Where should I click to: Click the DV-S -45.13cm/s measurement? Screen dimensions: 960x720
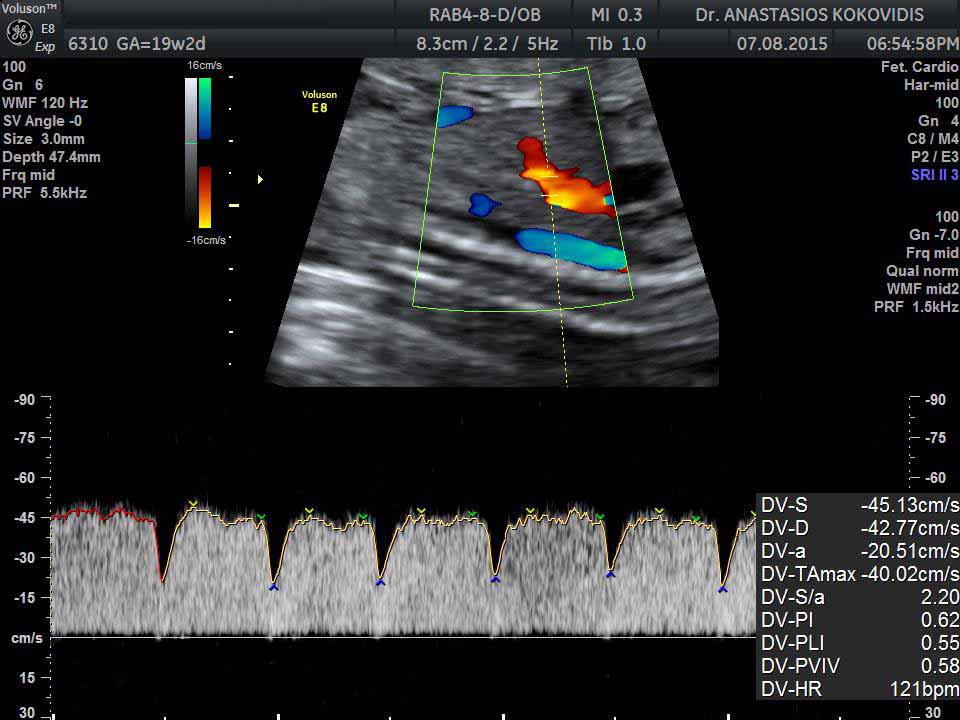[x=860, y=505]
